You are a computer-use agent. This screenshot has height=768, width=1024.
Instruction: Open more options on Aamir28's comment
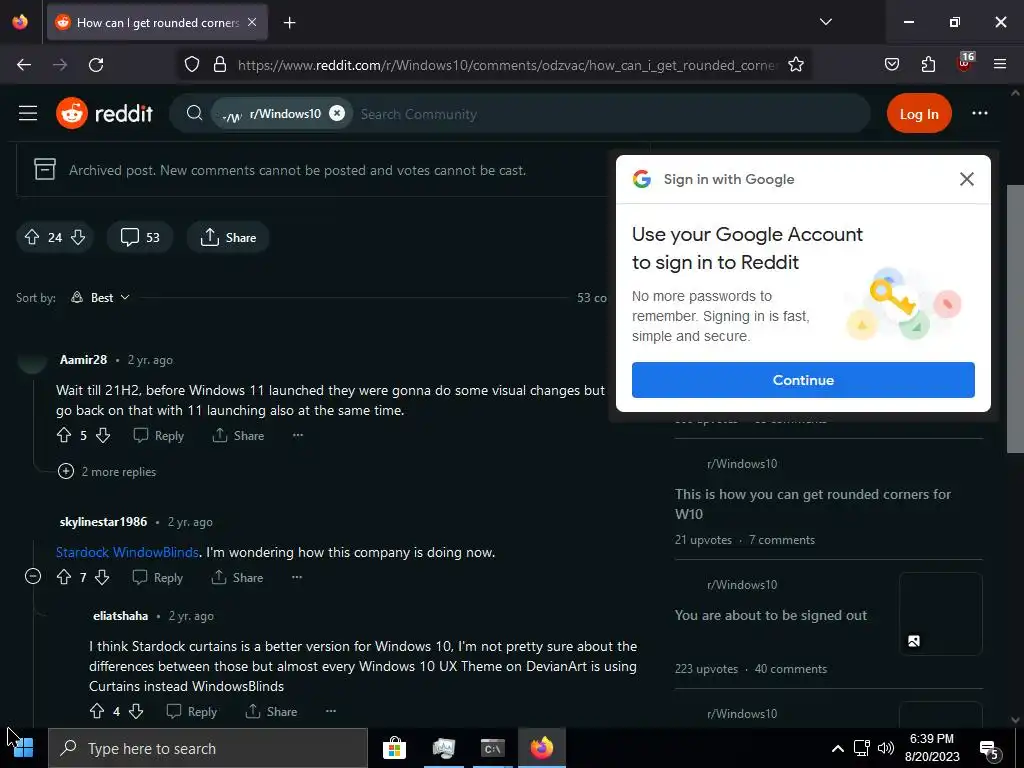[298, 435]
